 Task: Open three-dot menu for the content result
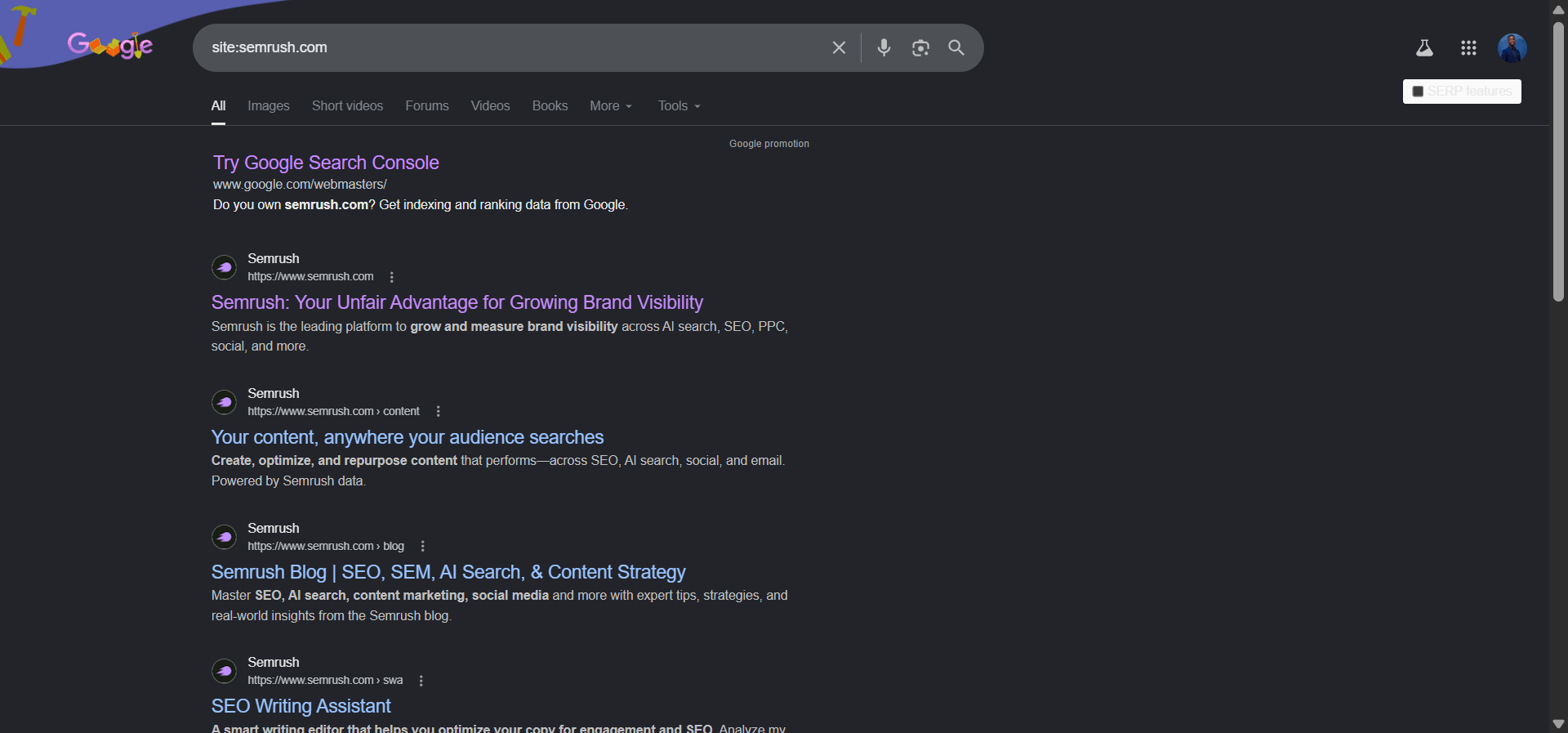[x=439, y=412]
